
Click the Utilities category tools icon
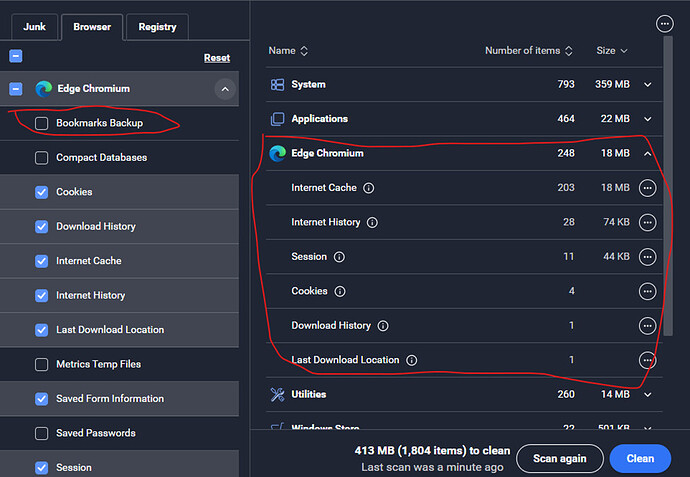(x=277, y=394)
